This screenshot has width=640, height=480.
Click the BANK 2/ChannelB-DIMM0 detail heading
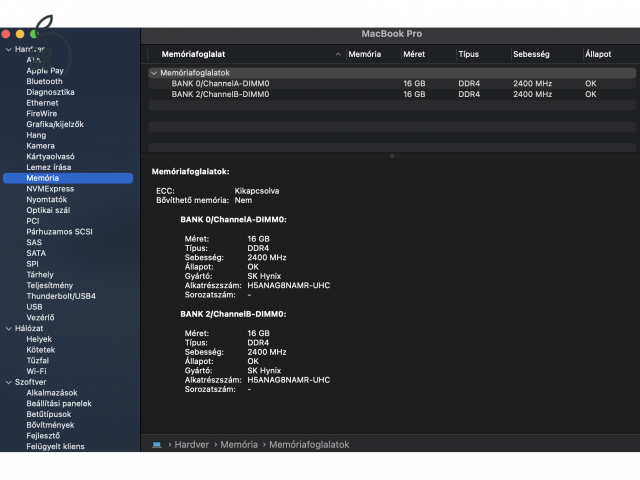(233, 314)
